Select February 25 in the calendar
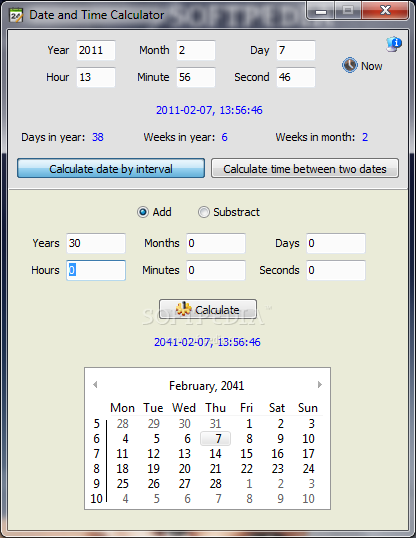The height and width of the screenshot is (538, 416). 123,483
